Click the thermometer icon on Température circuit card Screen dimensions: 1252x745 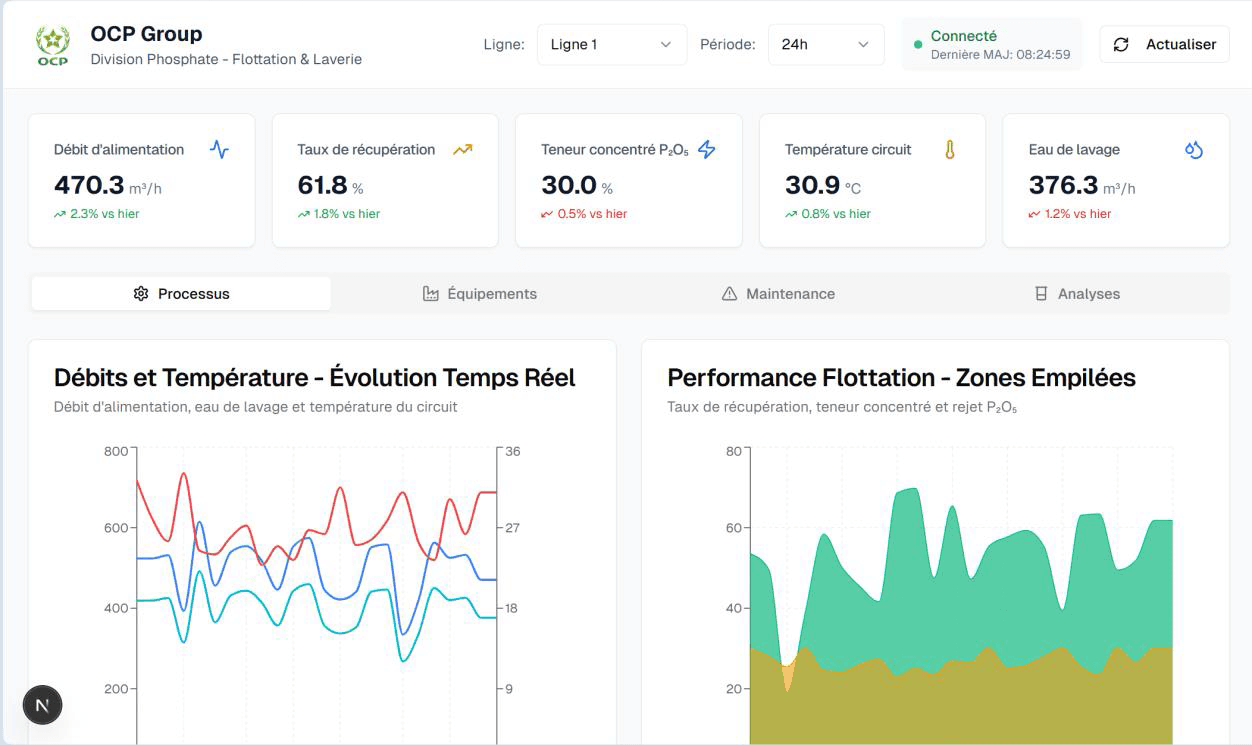click(x=950, y=150)
